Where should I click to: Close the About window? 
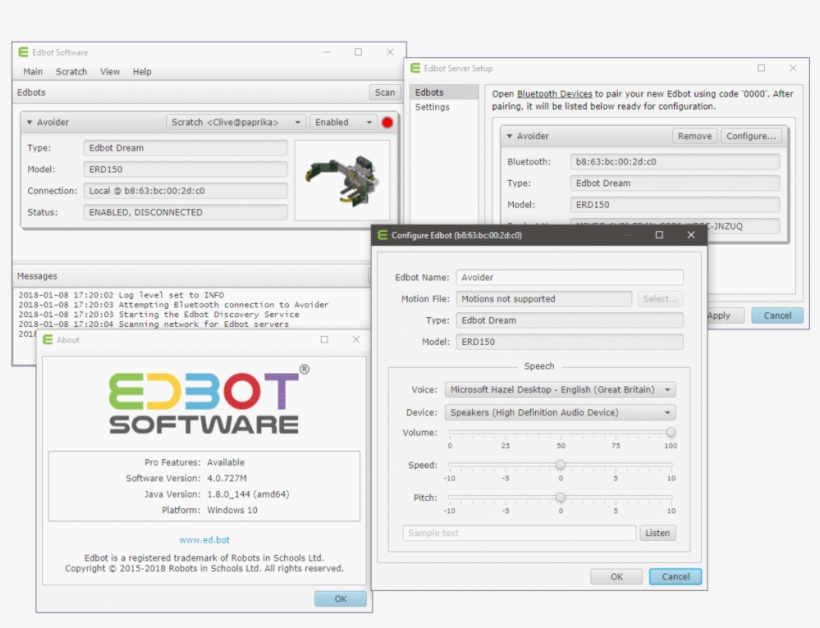(356, 340)
